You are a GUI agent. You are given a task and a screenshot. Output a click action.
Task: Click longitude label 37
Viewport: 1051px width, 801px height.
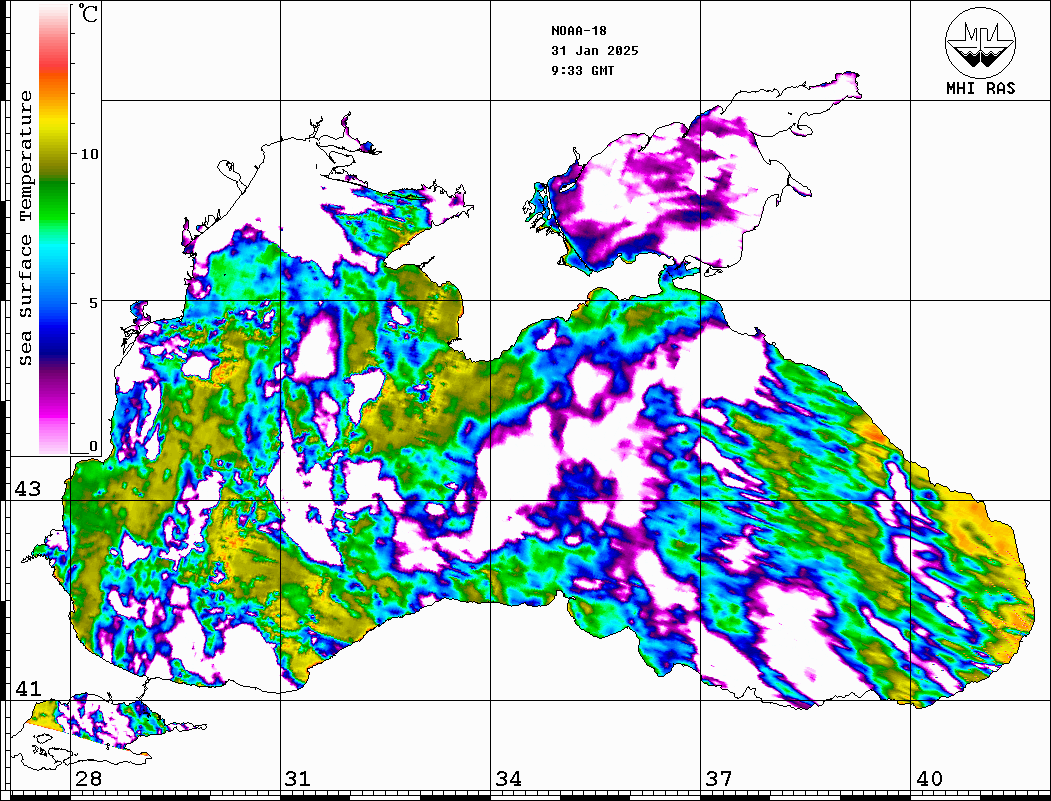click(719, 779)
